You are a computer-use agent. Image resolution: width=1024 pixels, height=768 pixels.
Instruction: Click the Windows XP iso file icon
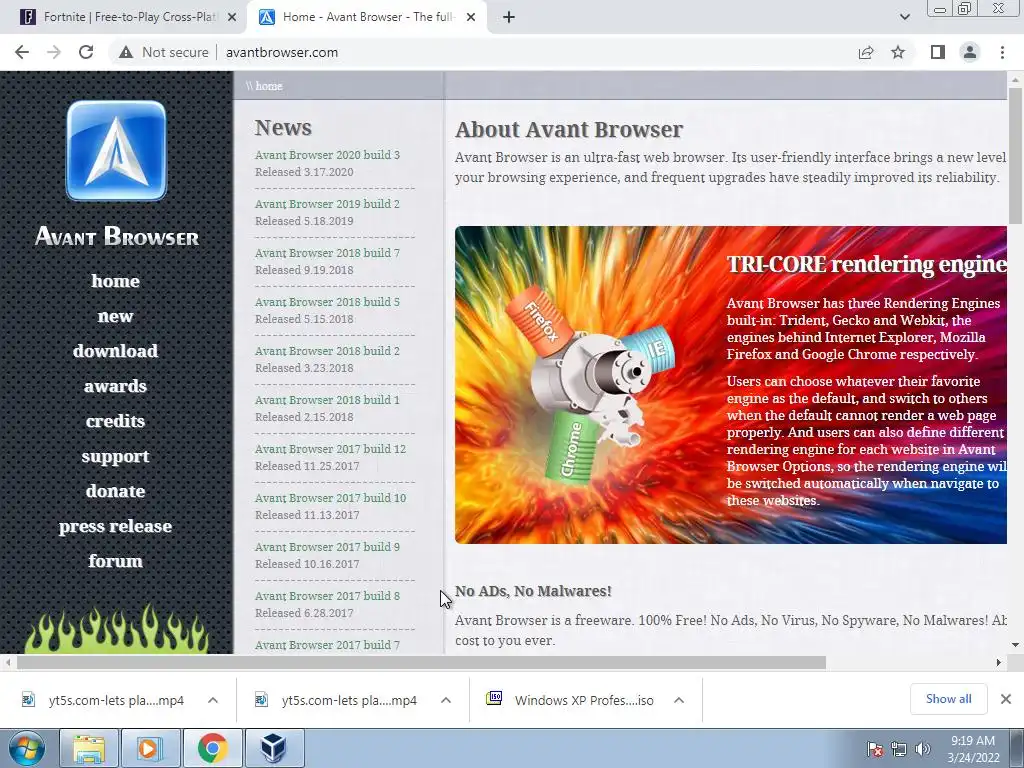(494, 699)
